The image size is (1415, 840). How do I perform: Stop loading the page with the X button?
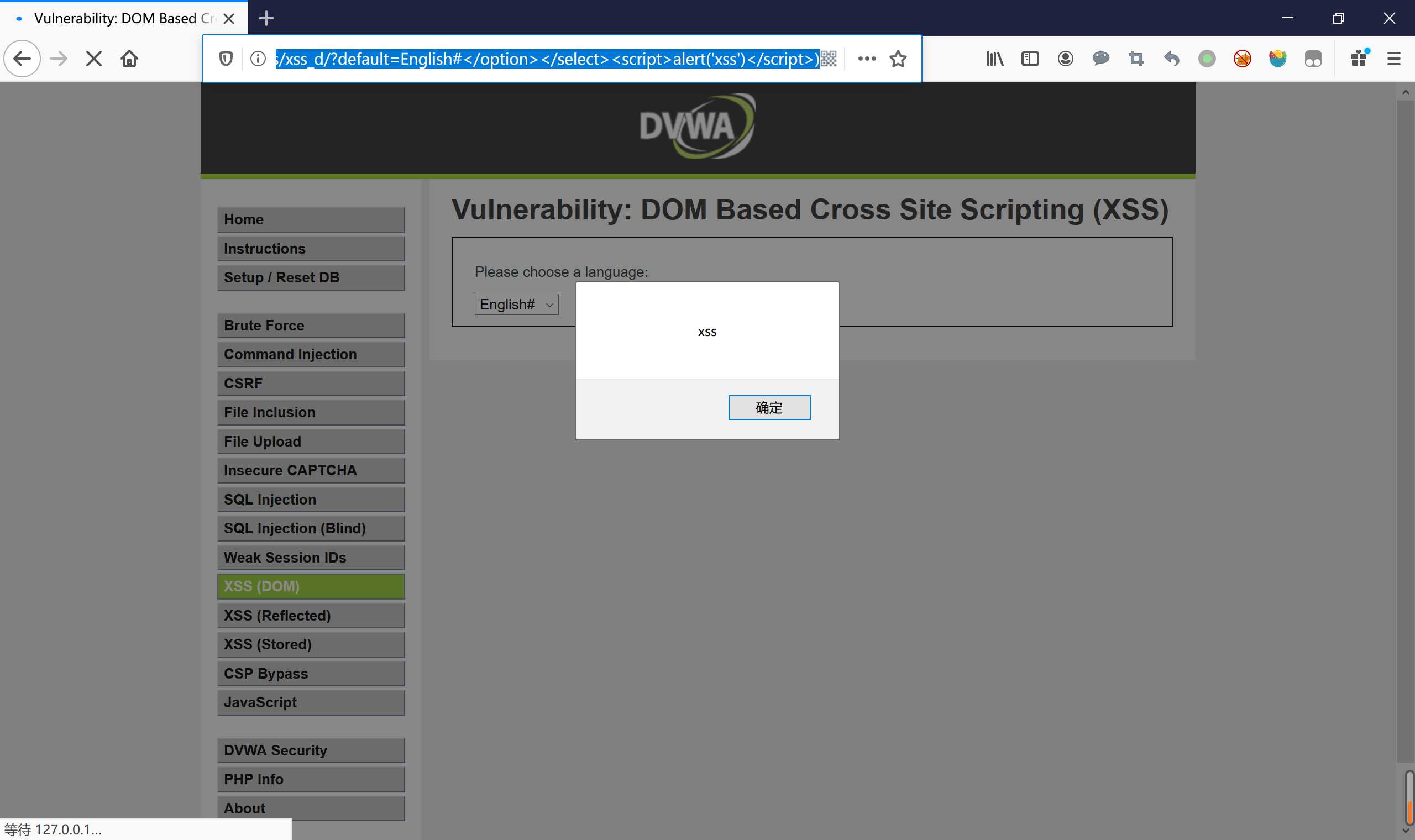pyautogui.click(x=94, y=58)
